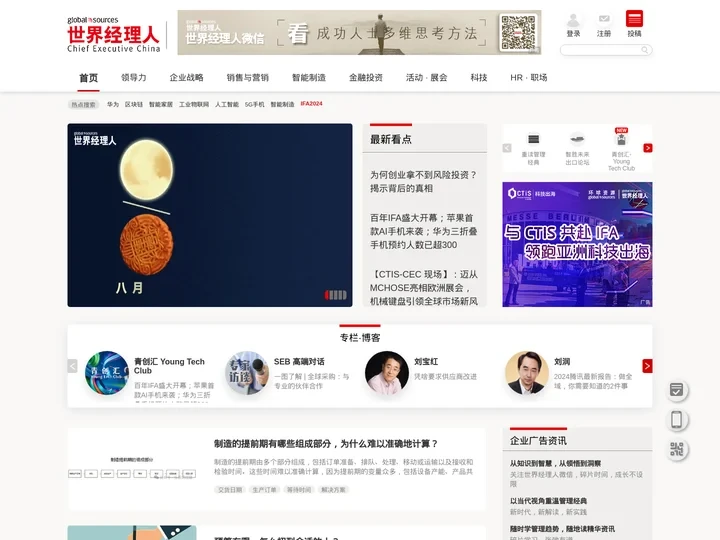
Task: Open the 世界经理人 logo
Action: point(113,34)
